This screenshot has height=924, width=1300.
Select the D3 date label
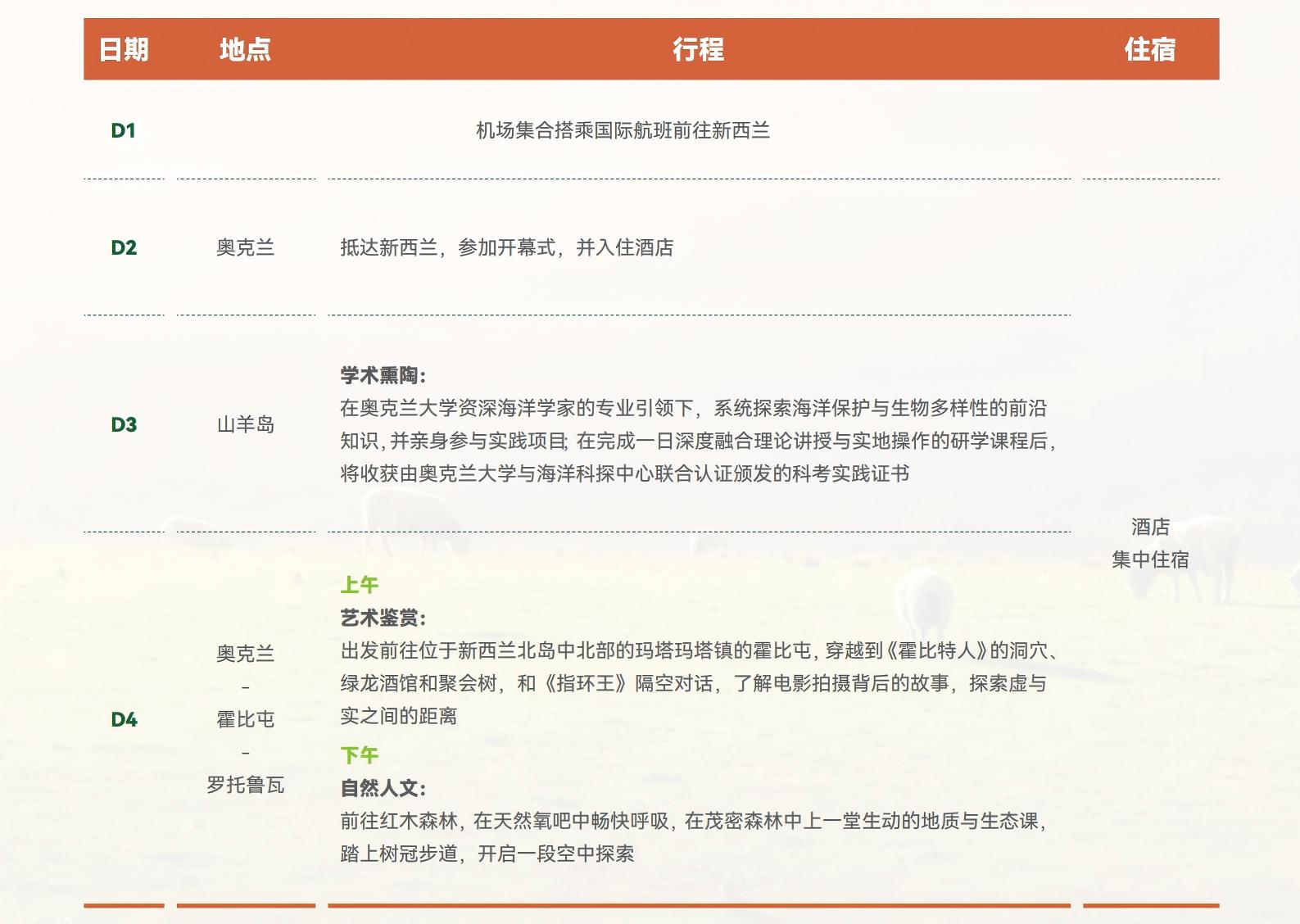click(124, 425)
